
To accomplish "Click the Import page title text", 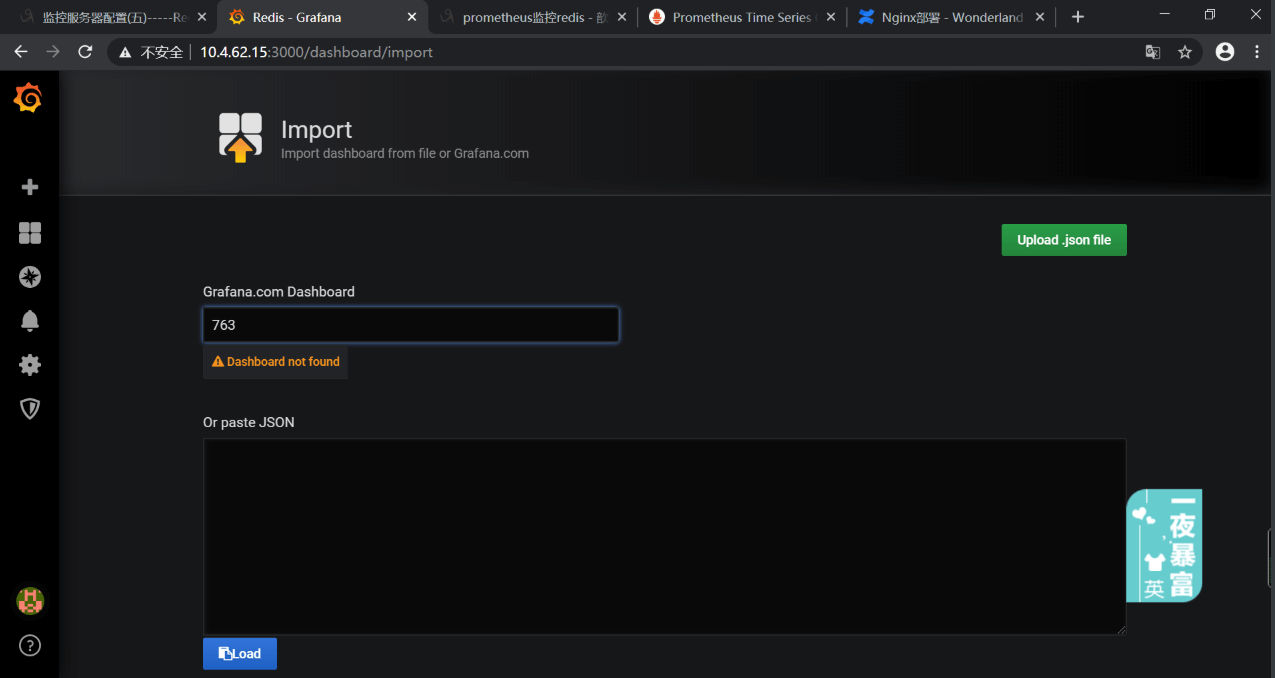I will [x=316, y=130].
